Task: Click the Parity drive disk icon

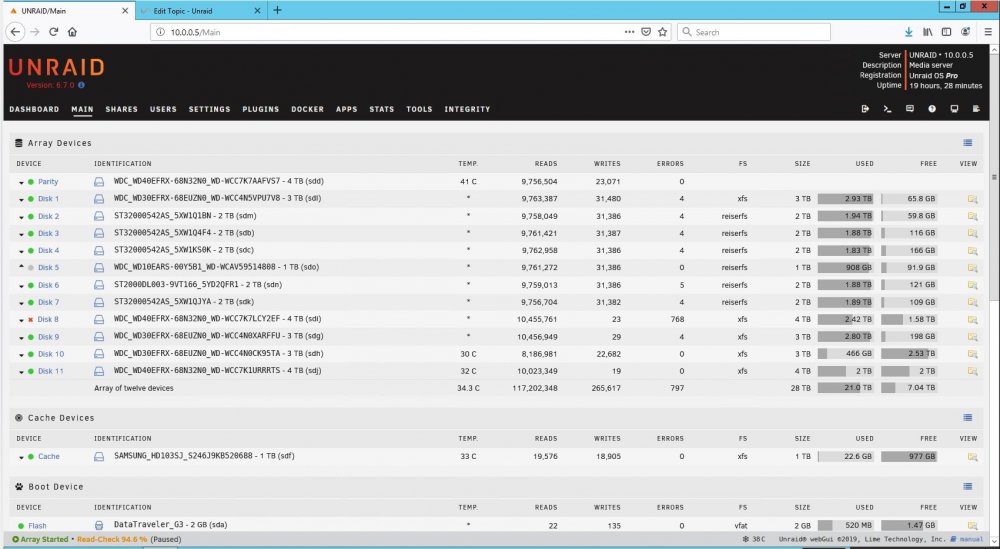Action: 99,182
